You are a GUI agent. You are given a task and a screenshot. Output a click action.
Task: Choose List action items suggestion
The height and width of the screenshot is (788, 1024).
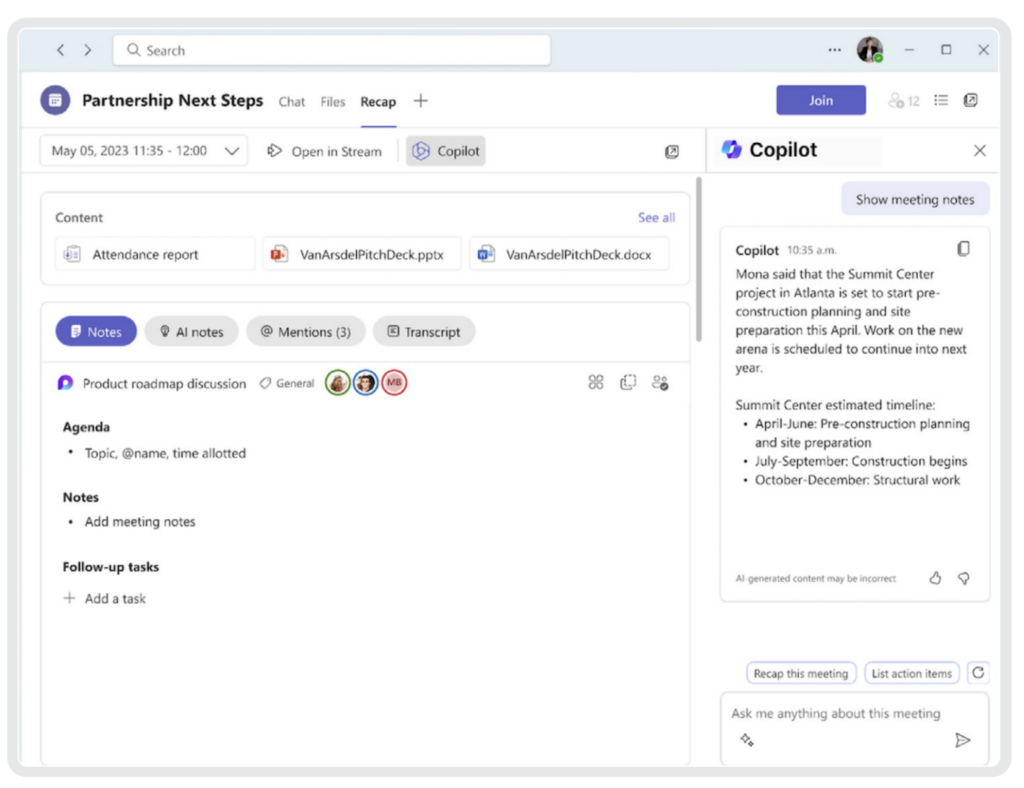click(x=912, y=673)
